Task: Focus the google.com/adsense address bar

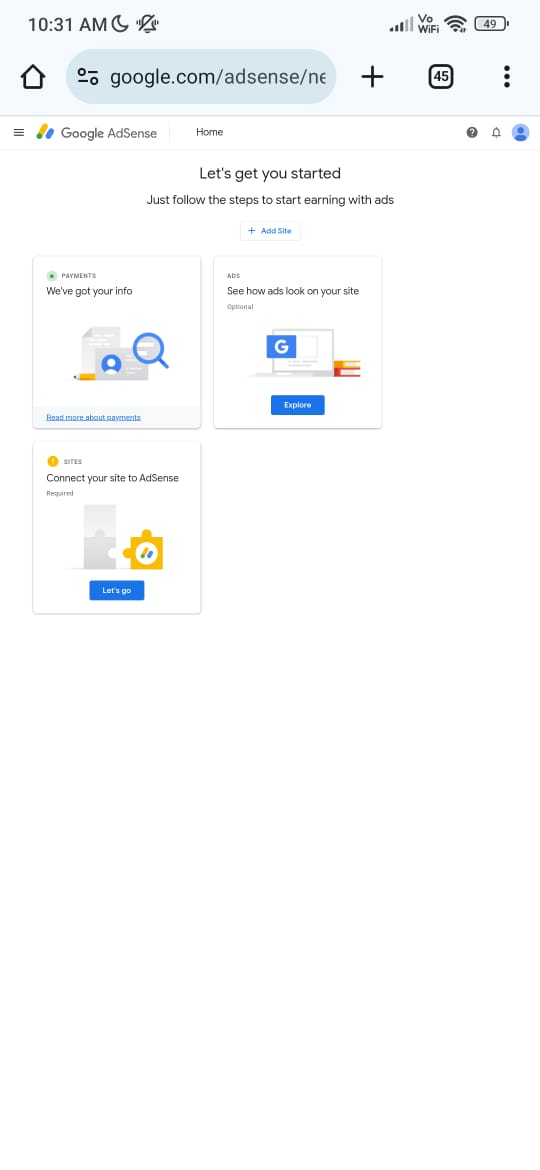Action: click(201, 76)
